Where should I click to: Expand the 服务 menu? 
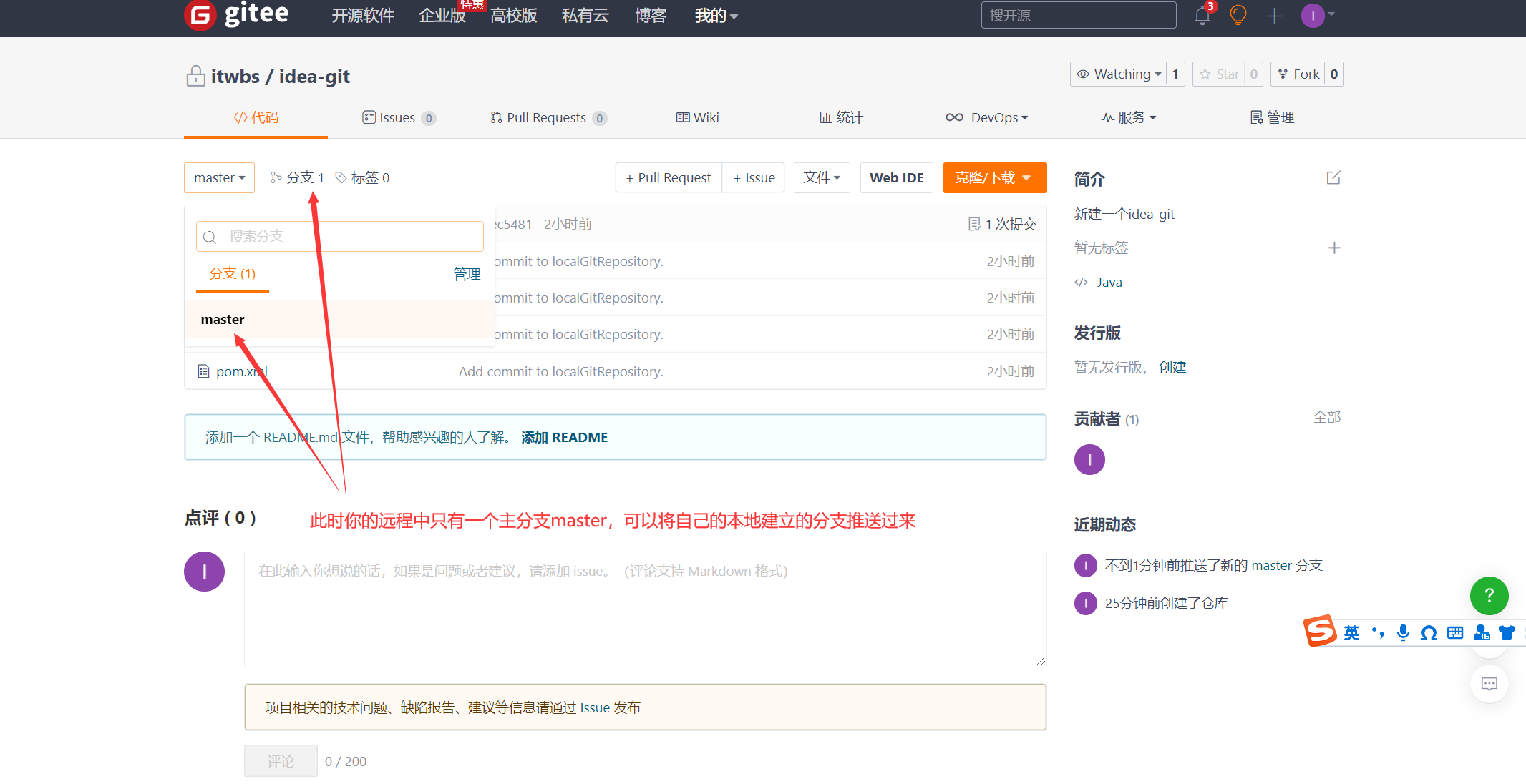click(x=1129, y=117)
